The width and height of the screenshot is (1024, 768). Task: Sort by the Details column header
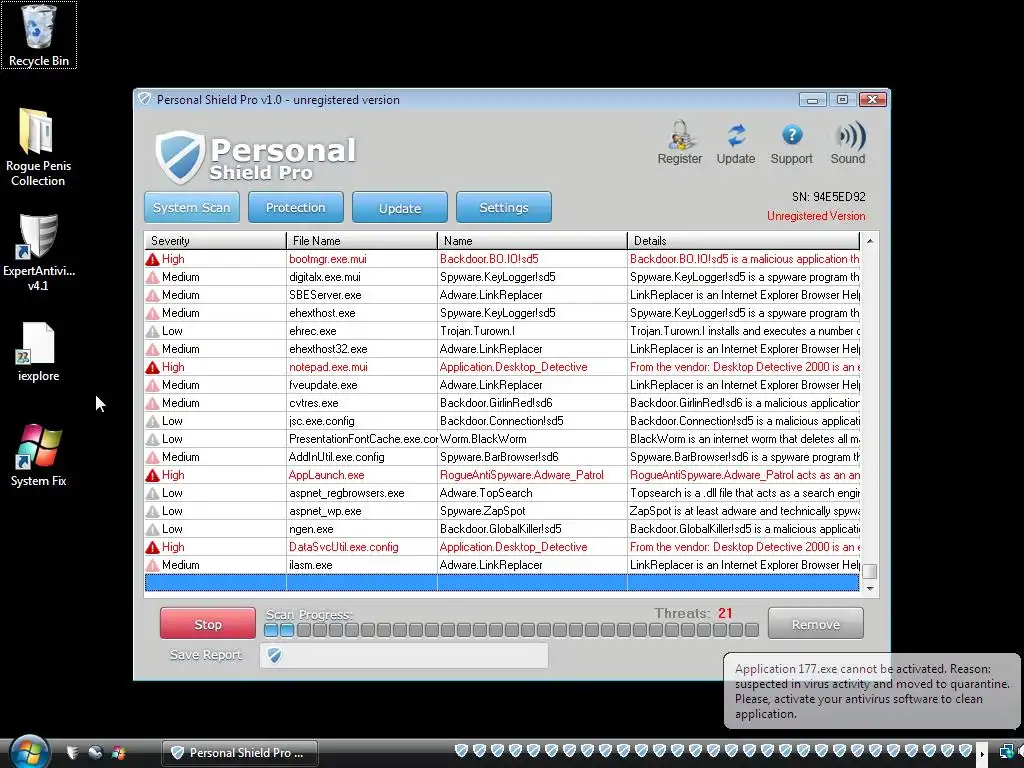pyautogui.click(x=744, y=240)
